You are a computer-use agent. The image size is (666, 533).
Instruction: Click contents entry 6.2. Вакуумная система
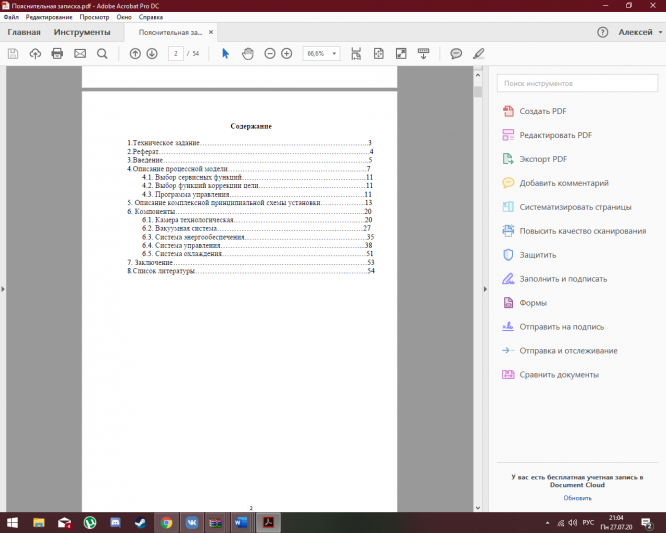pos(256,228)
